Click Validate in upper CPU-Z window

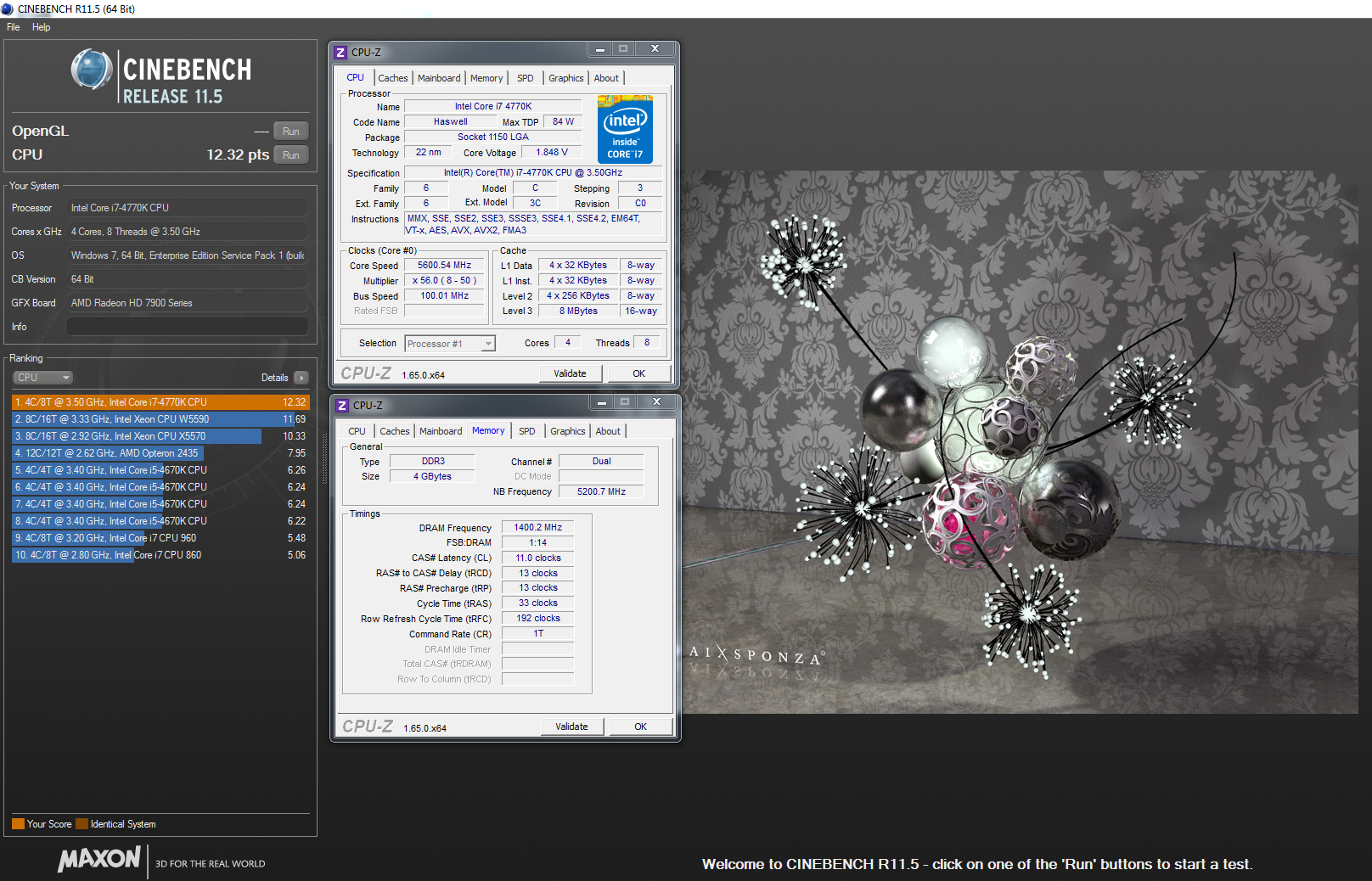pos(571,373)
